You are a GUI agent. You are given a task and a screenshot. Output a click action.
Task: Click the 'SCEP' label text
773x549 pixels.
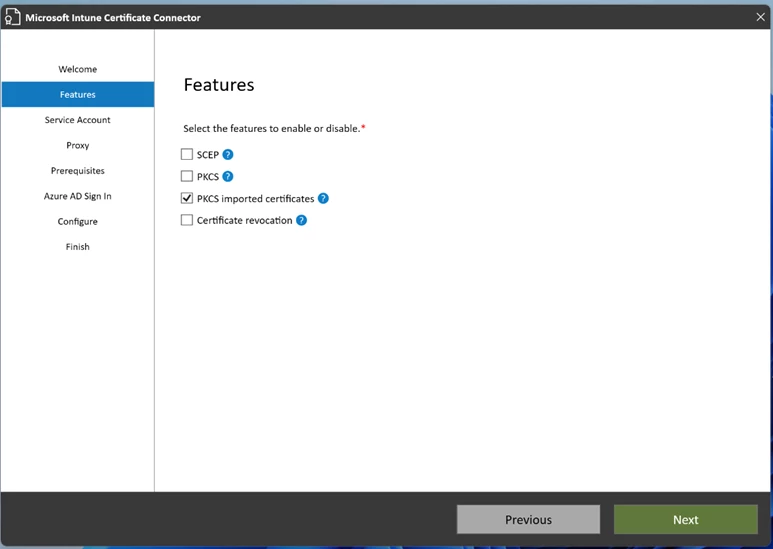click(x=208, y=155)
